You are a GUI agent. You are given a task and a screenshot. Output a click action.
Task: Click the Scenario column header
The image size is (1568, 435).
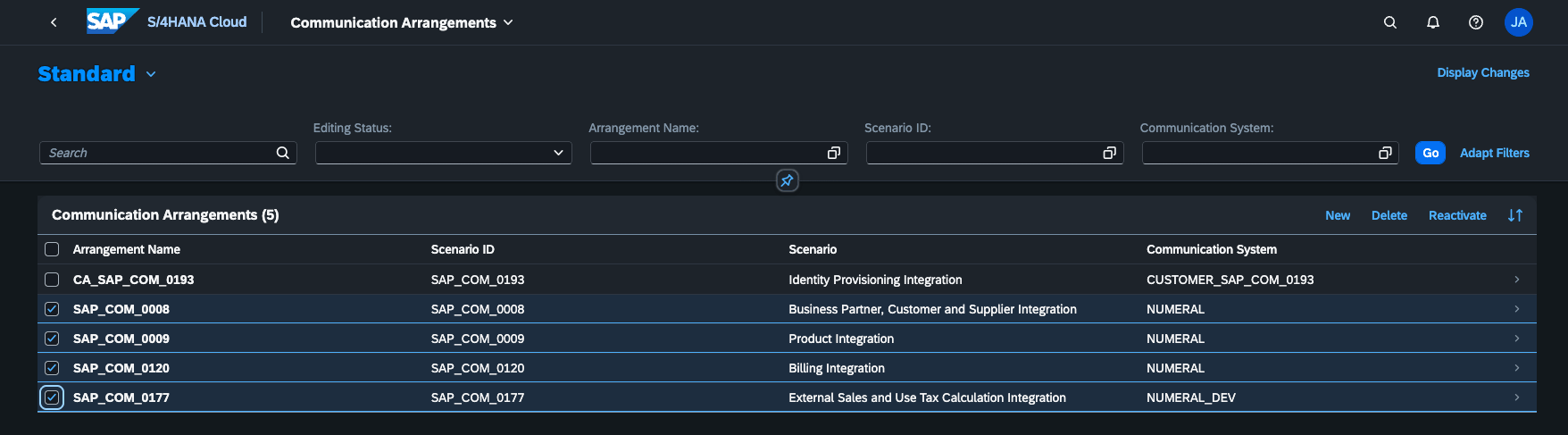[x=813, y=249]
